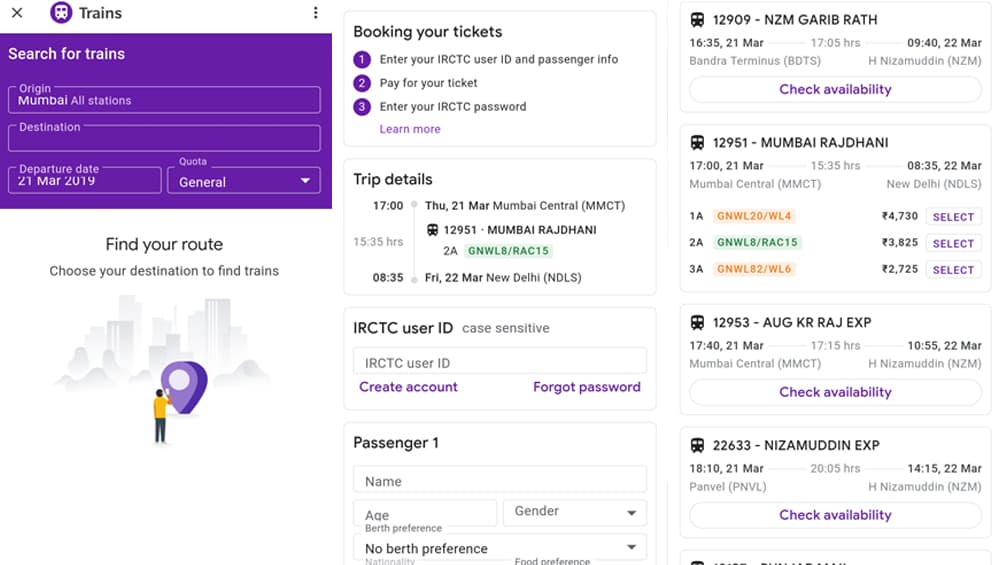Expand the Gender dropdown for Passenger 1
This screenshot has height=565, width=1000.
(575, 512)
